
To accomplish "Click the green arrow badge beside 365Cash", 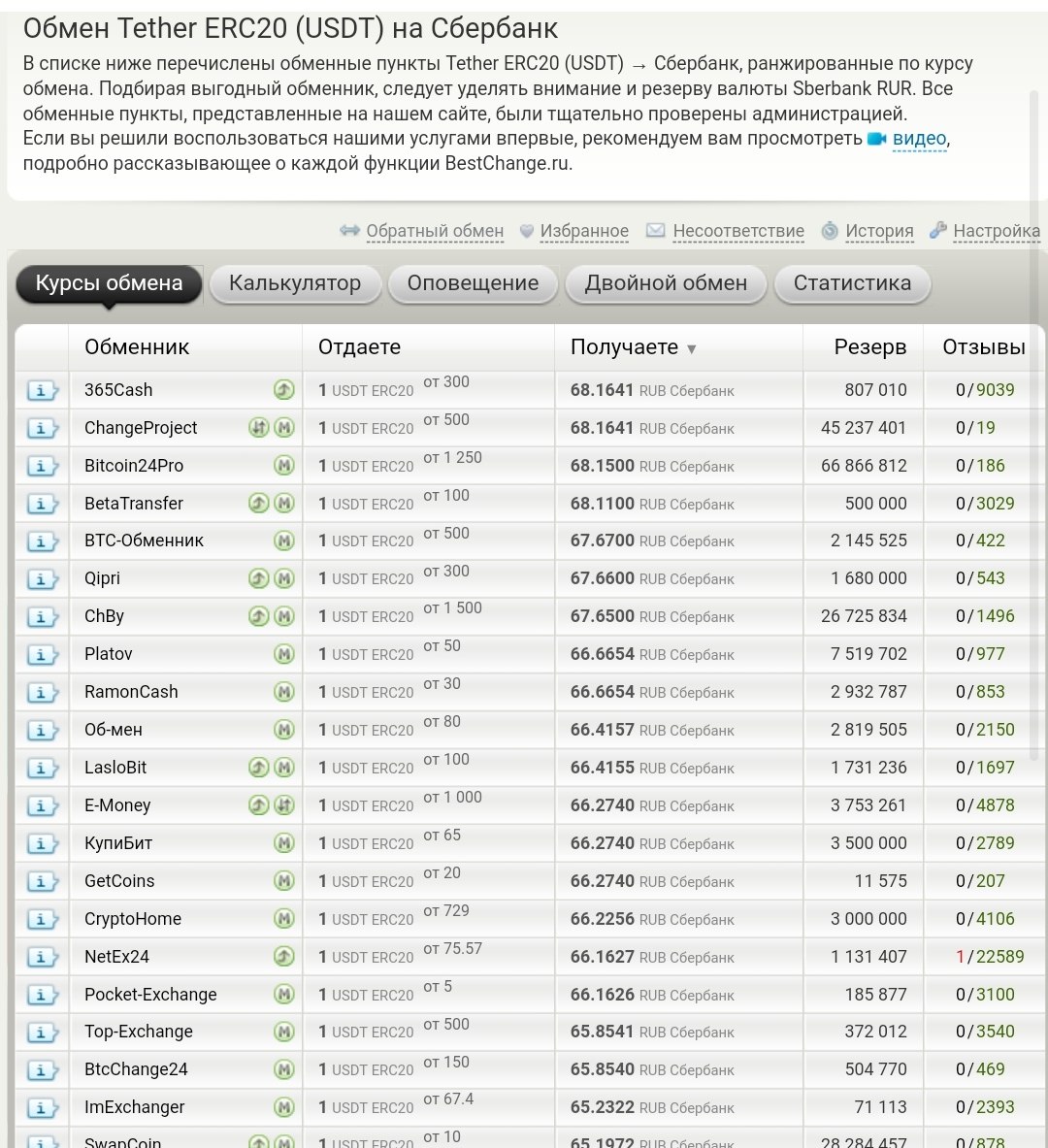I will click(284, 389).
